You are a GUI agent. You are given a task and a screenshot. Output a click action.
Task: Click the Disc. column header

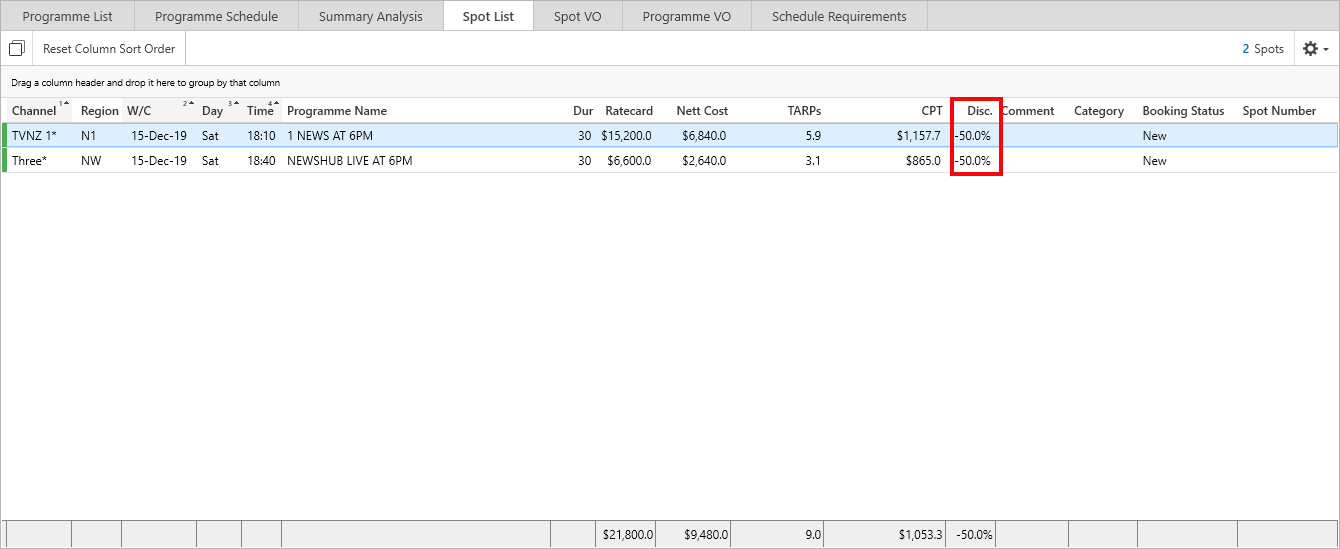click(x=980, y=111)
